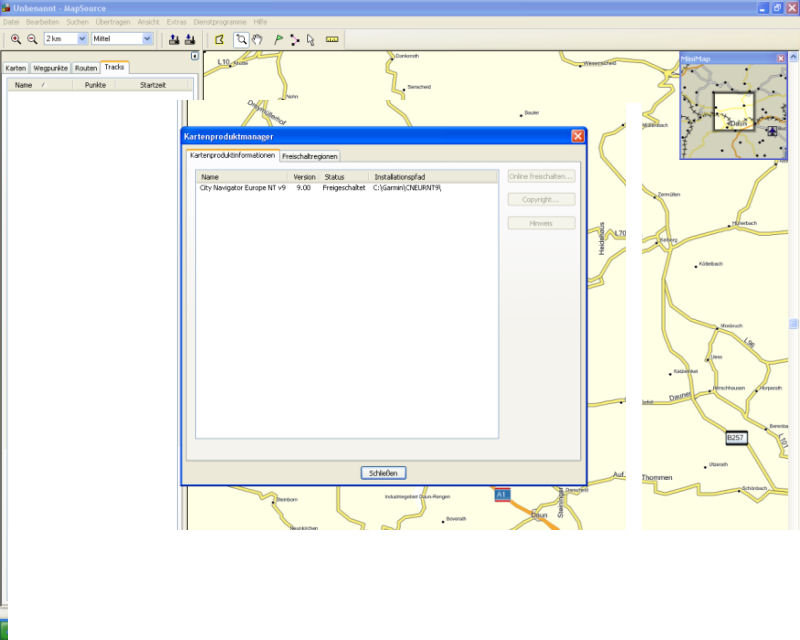The image size is (800, 640).
Task: Sort tracks by Name column header
Action: click(x=39, y=85)
